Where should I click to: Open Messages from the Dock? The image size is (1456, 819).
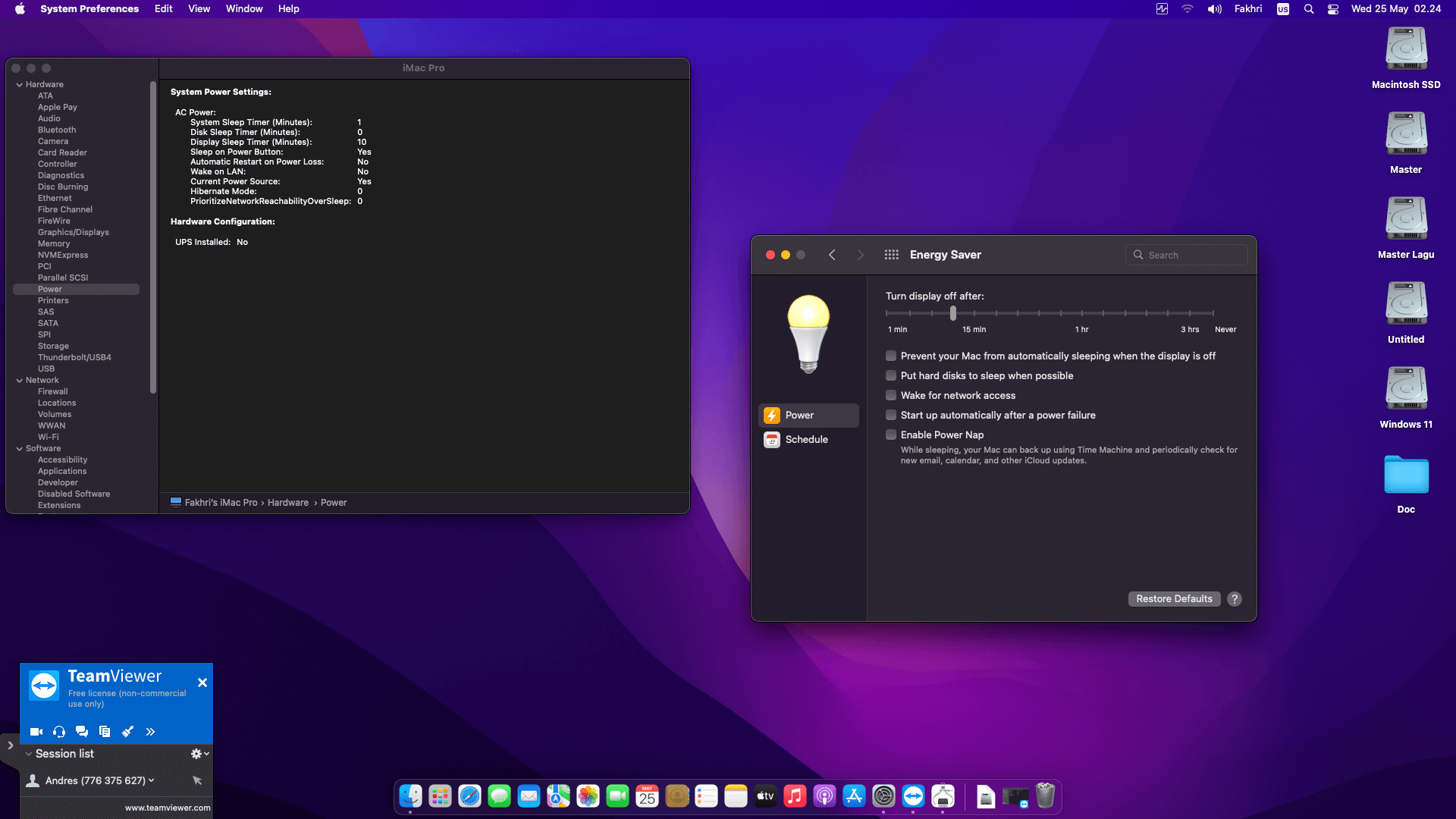pos(499,796)
